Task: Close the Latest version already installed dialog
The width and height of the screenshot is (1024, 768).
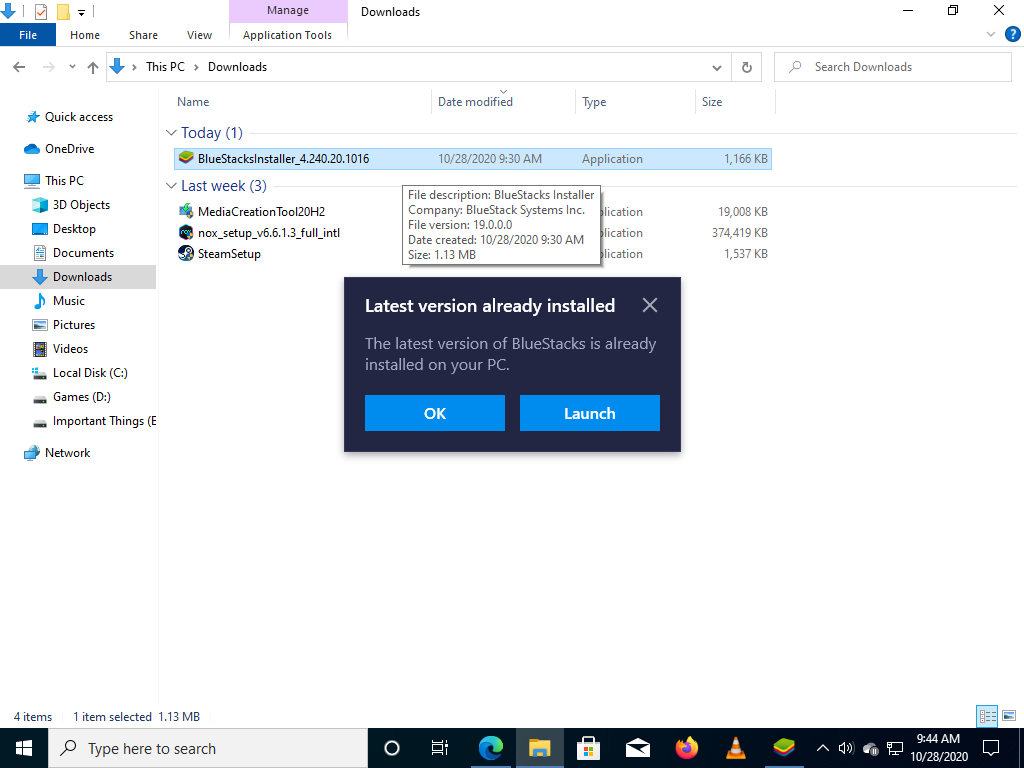Action: click(650, 305)
